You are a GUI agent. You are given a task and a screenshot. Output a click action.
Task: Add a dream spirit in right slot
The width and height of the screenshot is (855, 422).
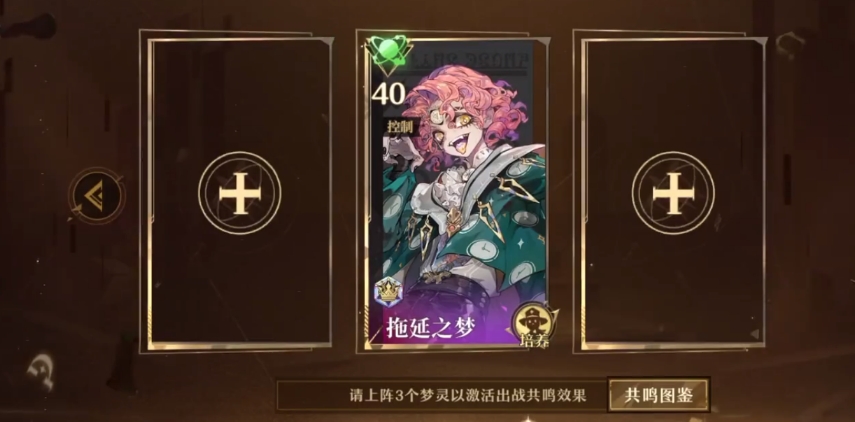pos(673,193)
